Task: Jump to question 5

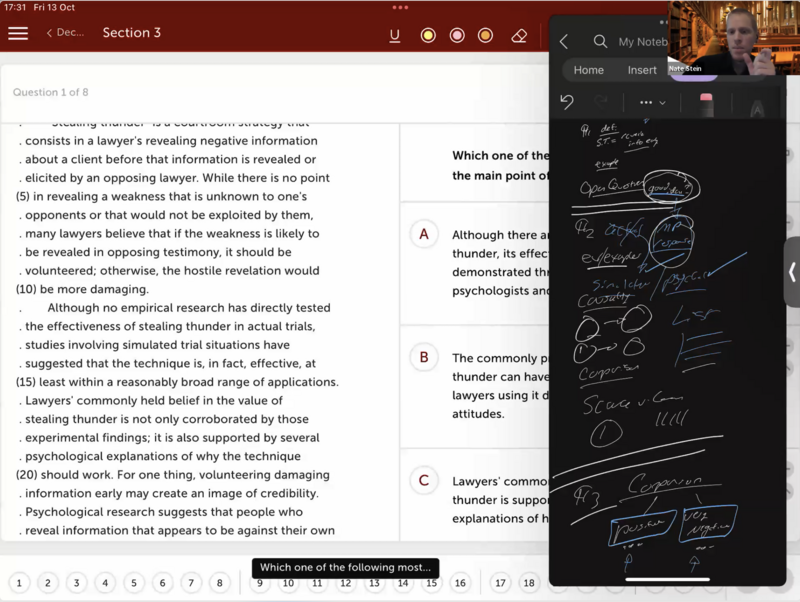Action: pyautogui.click(x=133, y=583)
